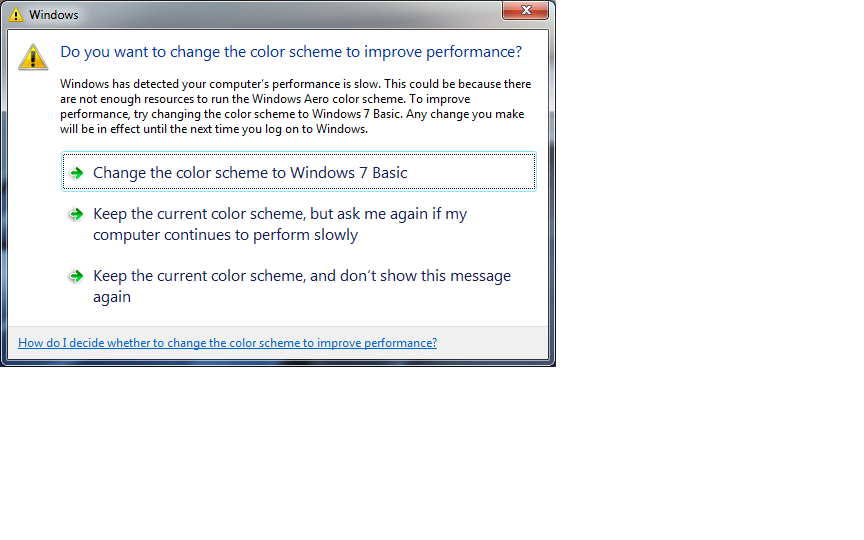The image size is (864, 540).
Task: Choose 'Change the color scheme to Windows 7 Basic'
Action: 299,172
